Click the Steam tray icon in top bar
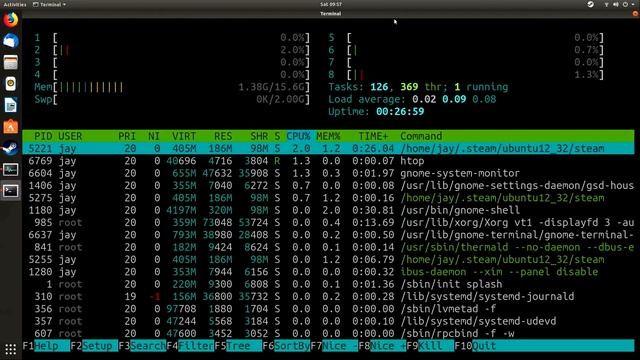The height and width of the screenshot is (360, 640). click(591, 4)
